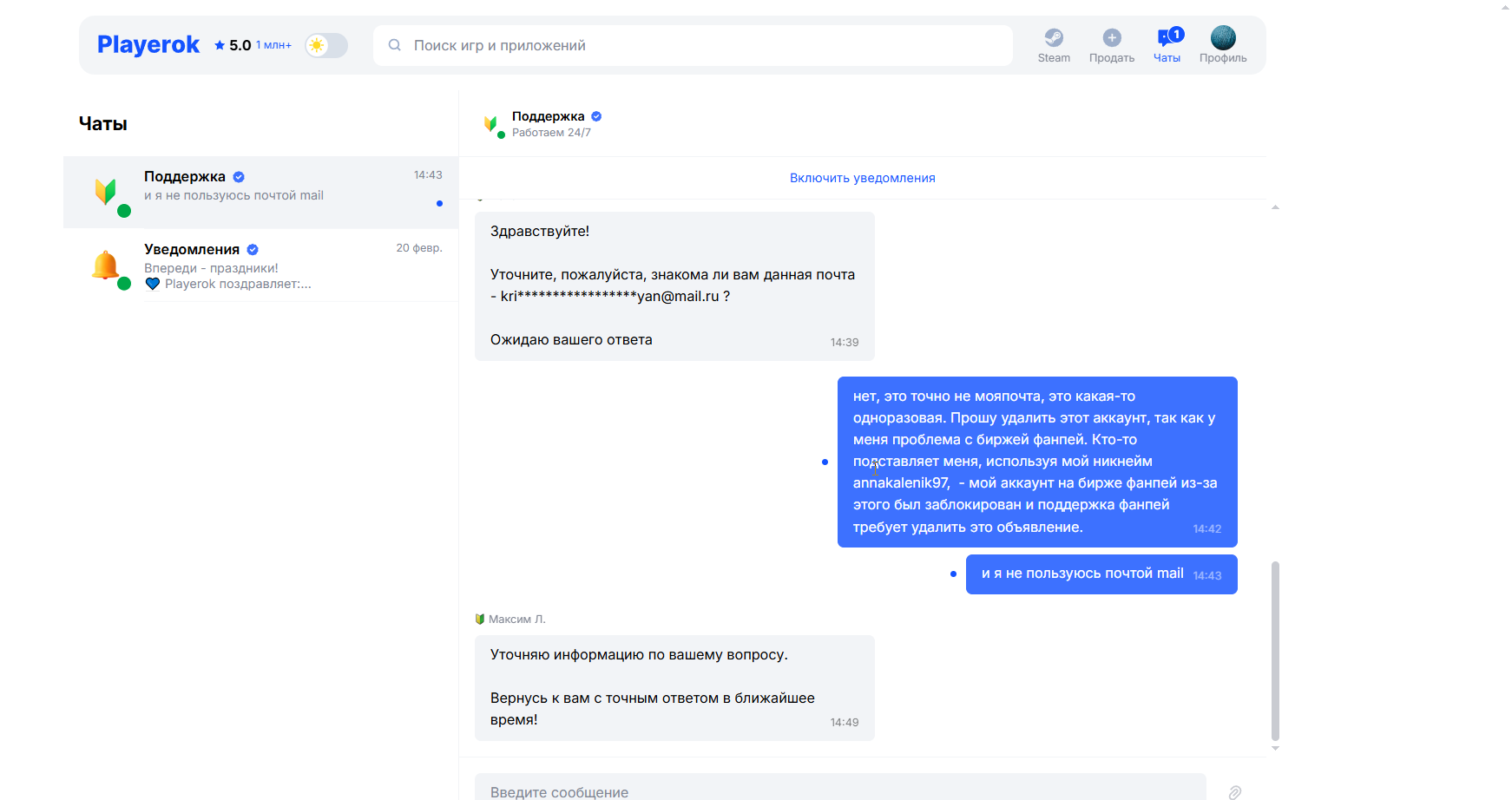This screenshot has height=800, width=1512.
Task: Click the bell avatar of Уведомления
Action: coord(107,266)
